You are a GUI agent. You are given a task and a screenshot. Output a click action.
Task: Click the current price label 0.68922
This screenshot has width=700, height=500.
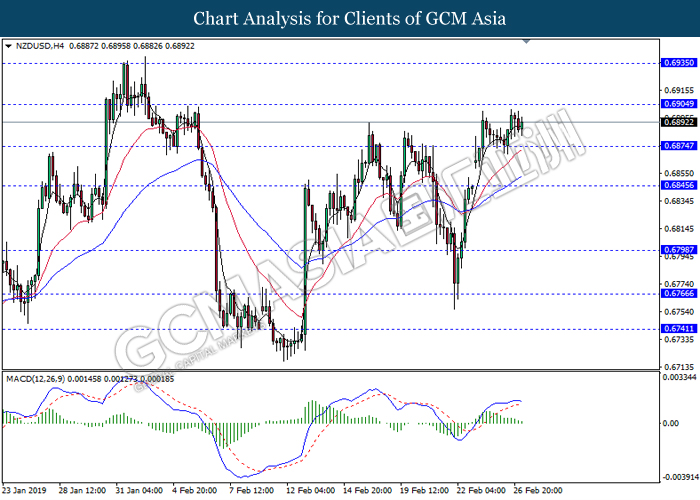[x=679, y=122]
